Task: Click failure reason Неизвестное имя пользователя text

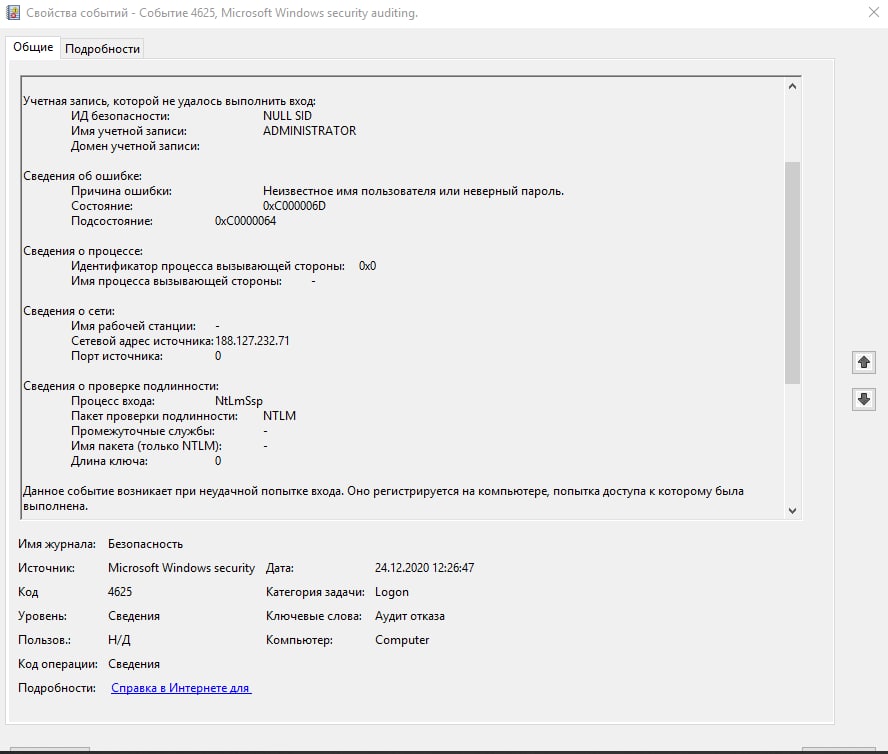Action: [413, 191]
